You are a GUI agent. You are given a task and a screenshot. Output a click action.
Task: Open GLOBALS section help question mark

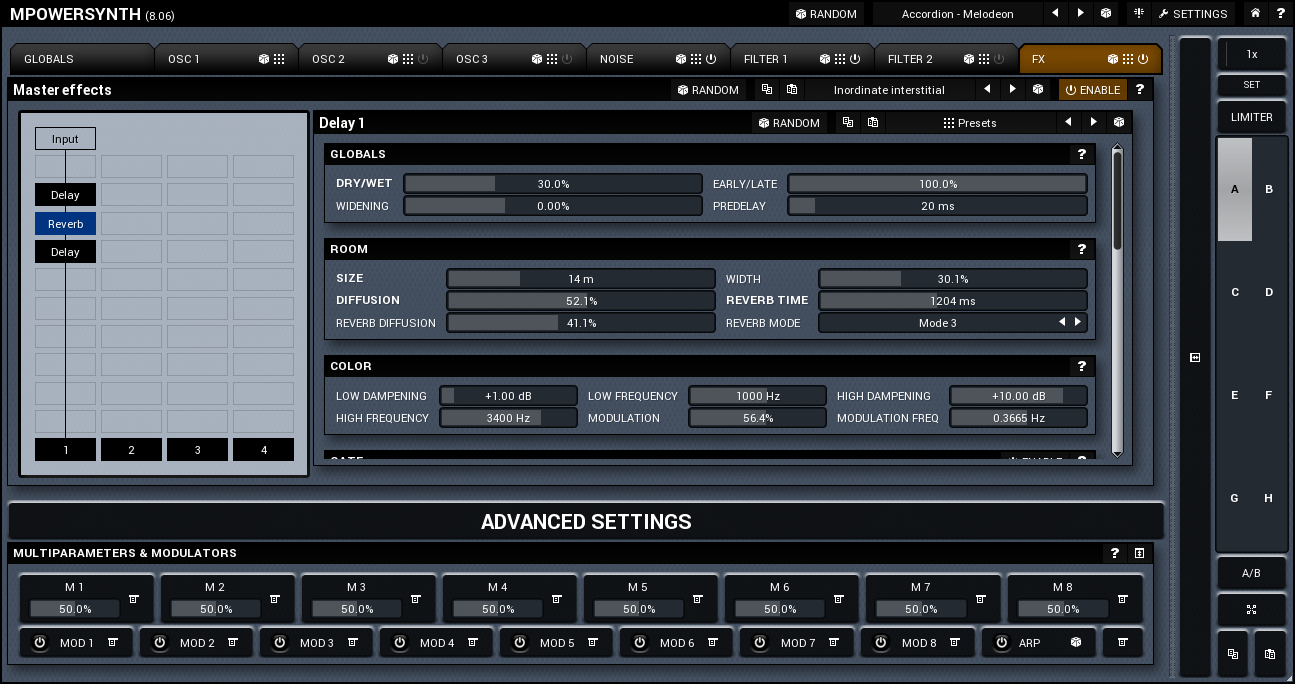[1081, 154]
